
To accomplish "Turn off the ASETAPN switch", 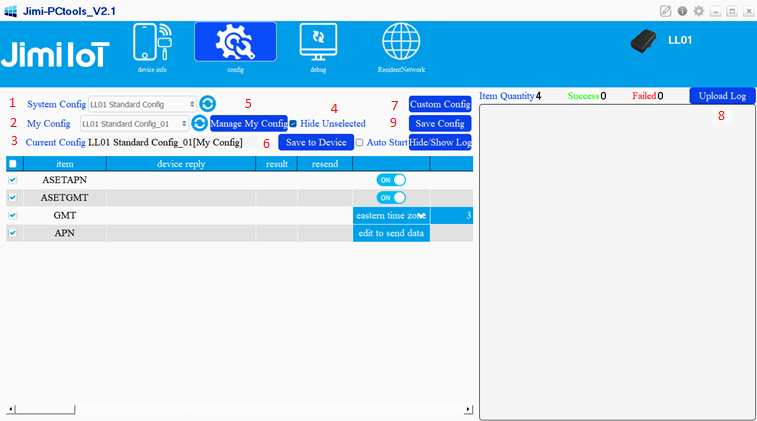I will (x=391, y=180).
